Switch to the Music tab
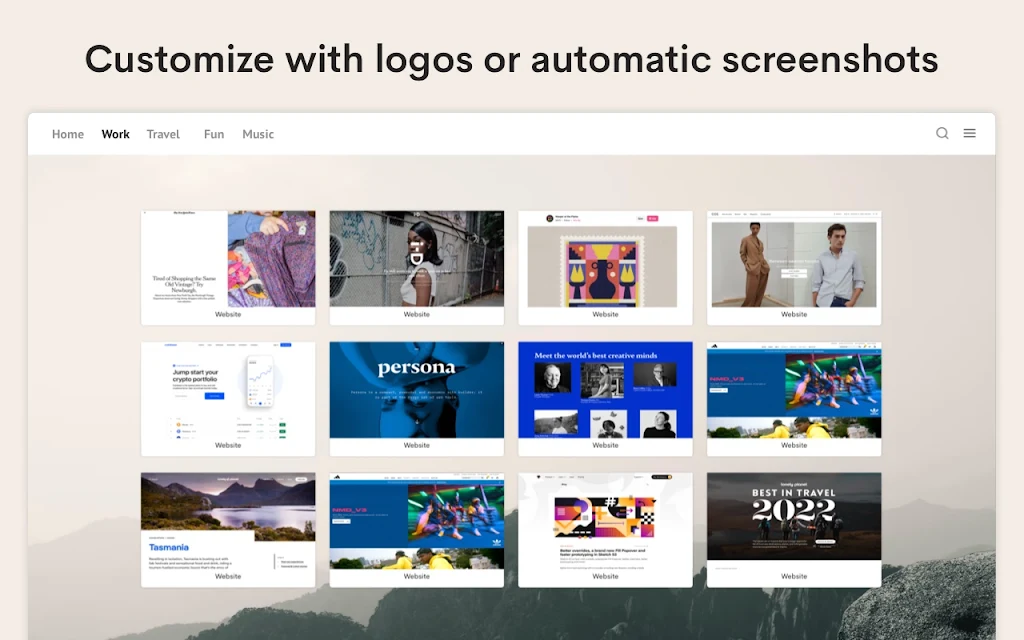 (x=258, y=134)
